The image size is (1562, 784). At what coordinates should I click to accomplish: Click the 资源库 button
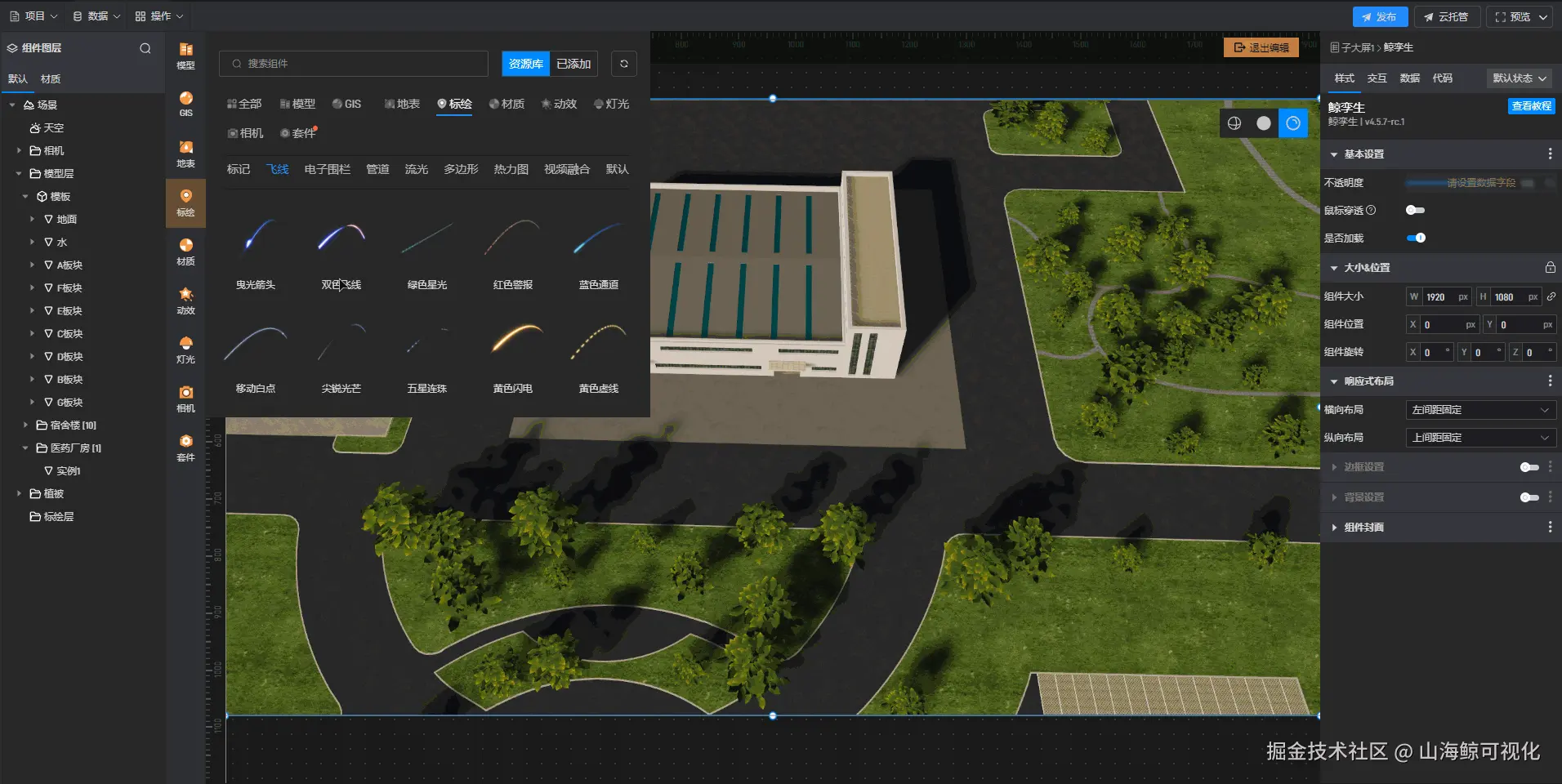coord(525,64)
